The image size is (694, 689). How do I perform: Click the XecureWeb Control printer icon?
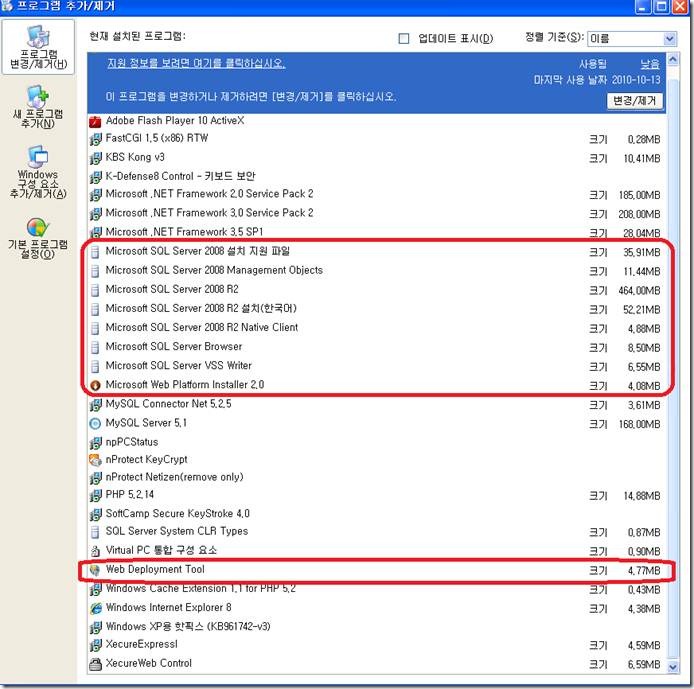(x=95, y=664)
